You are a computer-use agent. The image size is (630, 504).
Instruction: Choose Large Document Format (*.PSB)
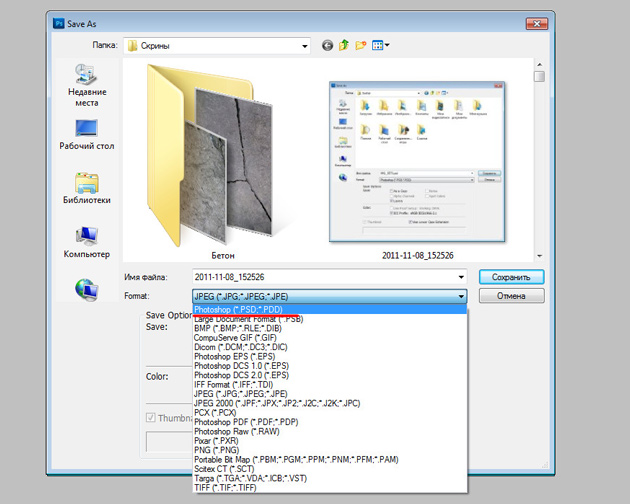point(329,319)
